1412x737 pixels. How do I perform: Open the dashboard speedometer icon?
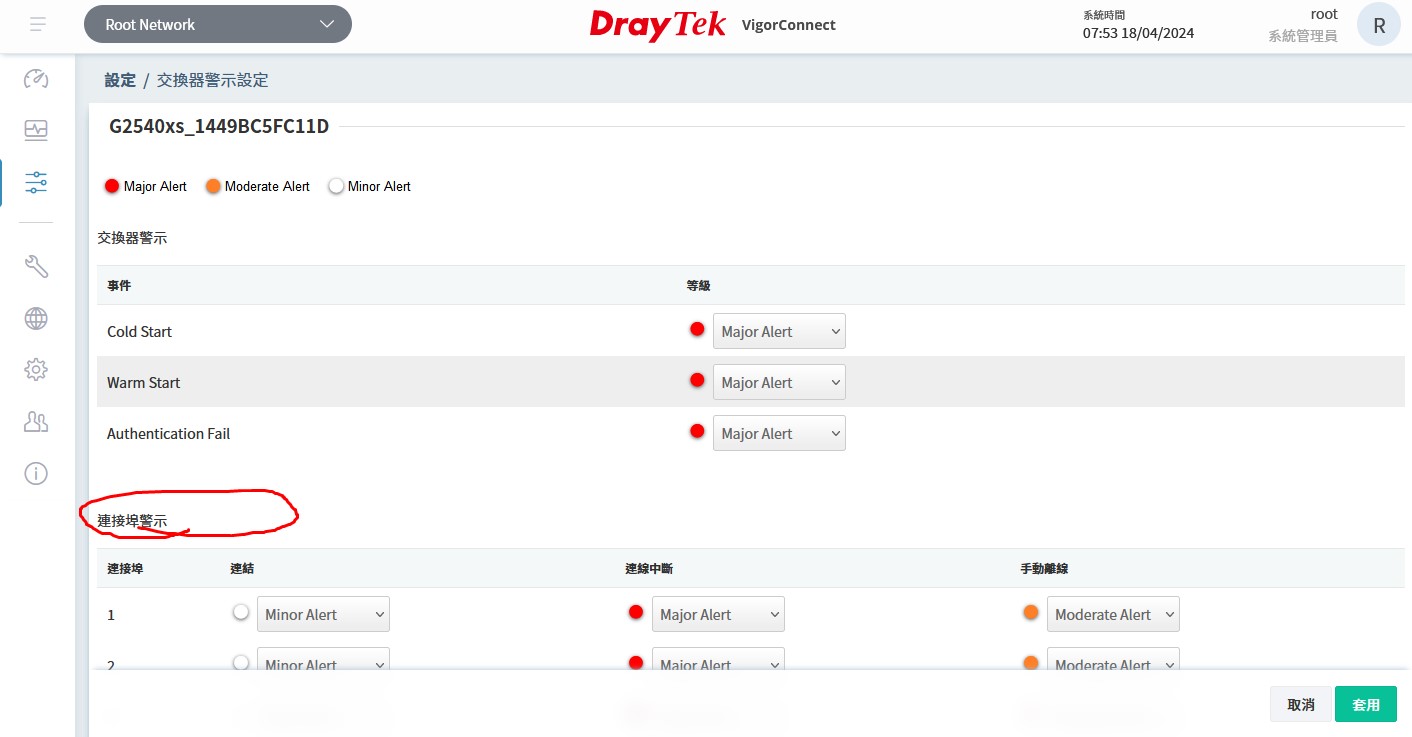point(36,79)
